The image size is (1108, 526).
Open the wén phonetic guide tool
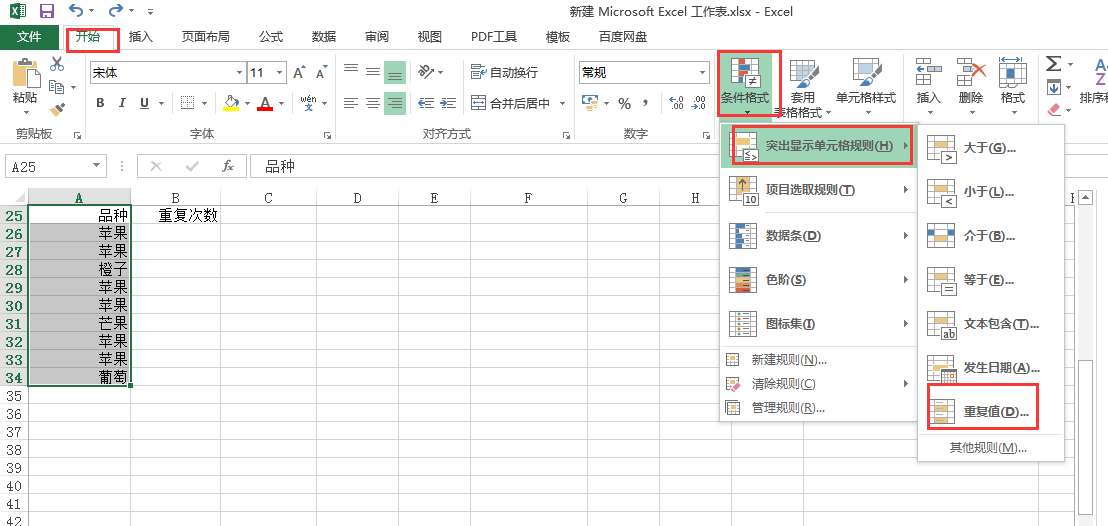(x=308, y=103)
